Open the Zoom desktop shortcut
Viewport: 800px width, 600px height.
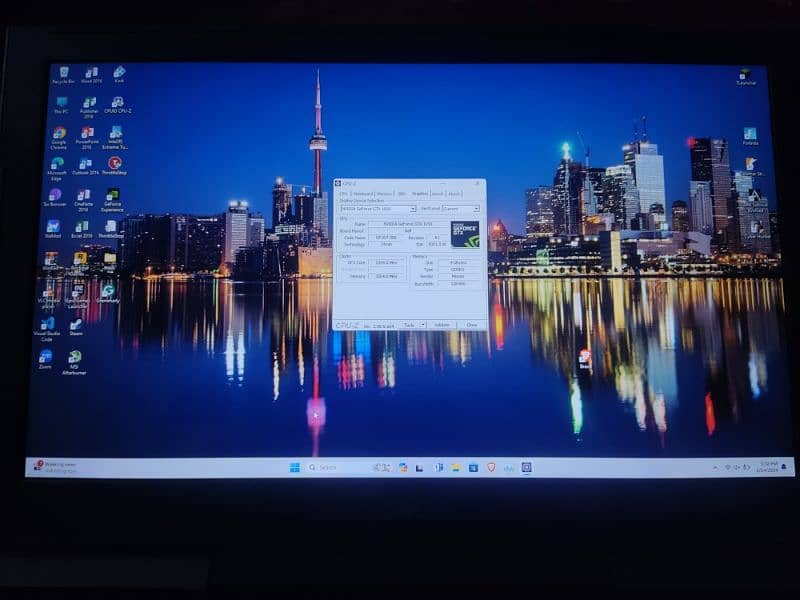(x=45, y=357)
